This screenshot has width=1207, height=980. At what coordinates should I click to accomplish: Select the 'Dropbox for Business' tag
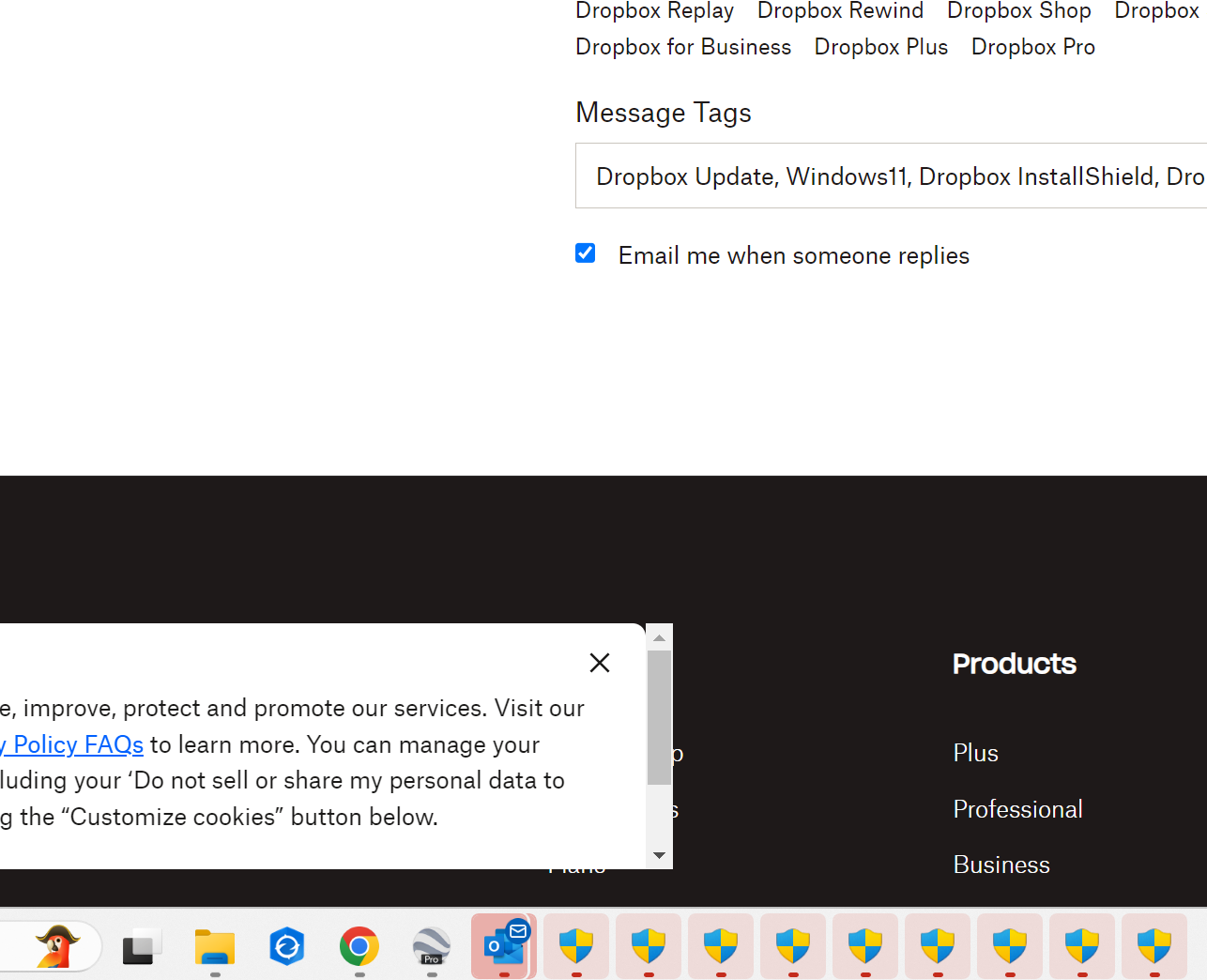click(x=683, y=47)
